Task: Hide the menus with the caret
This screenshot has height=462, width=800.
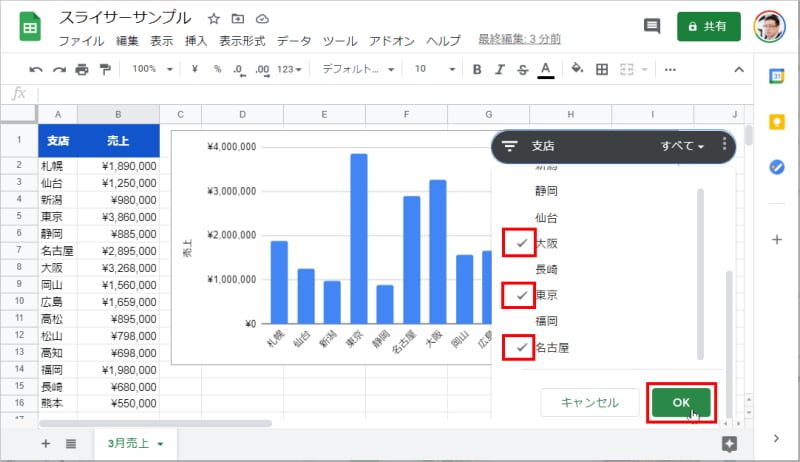Action: coord(739,69)
